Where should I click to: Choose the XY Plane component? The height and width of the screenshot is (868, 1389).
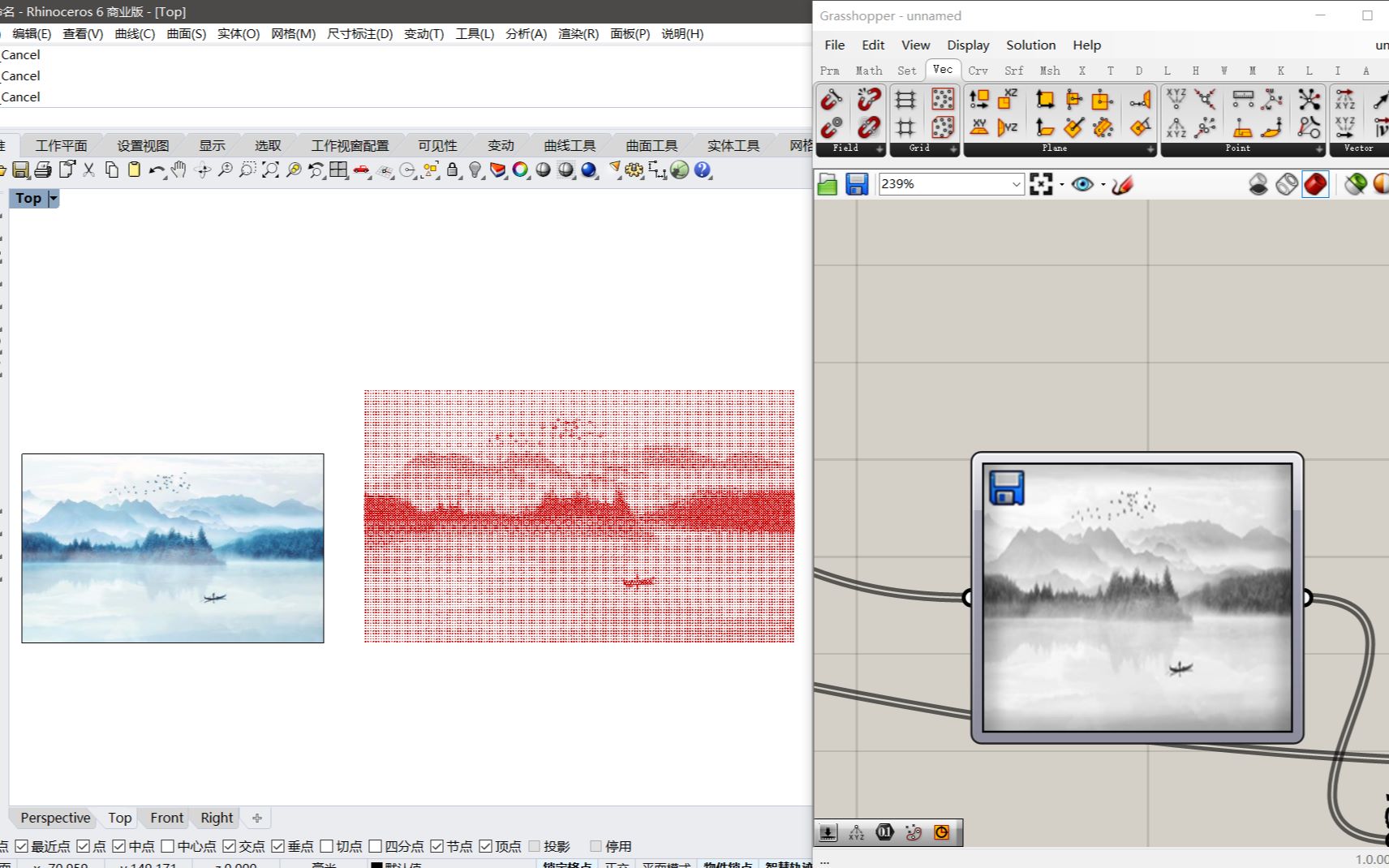[x=979, y=127]
